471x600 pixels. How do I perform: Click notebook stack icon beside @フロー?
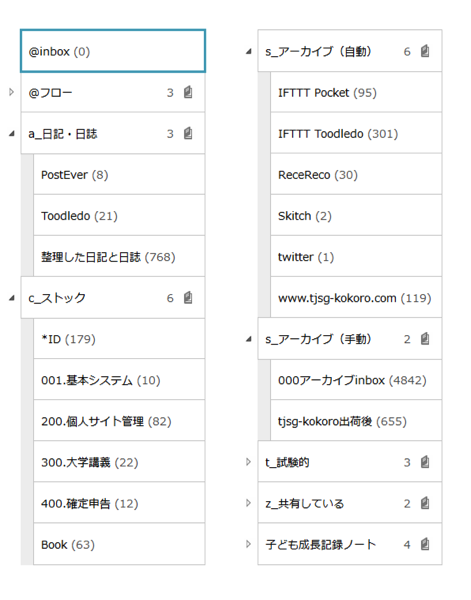tap(188, 92)
